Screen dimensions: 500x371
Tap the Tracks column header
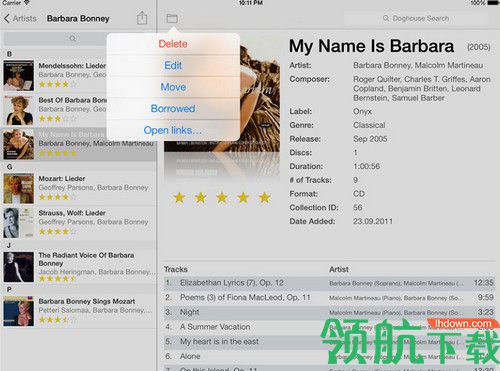pos(176,269)
